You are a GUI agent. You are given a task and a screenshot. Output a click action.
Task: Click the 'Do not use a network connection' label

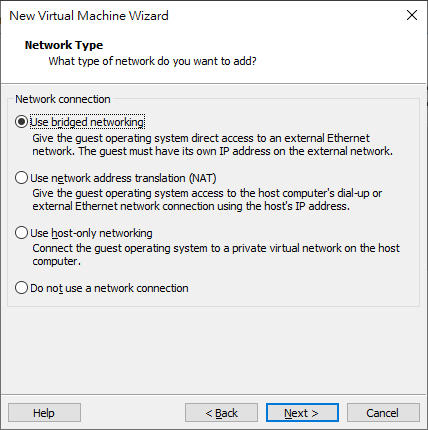(109, 288)
